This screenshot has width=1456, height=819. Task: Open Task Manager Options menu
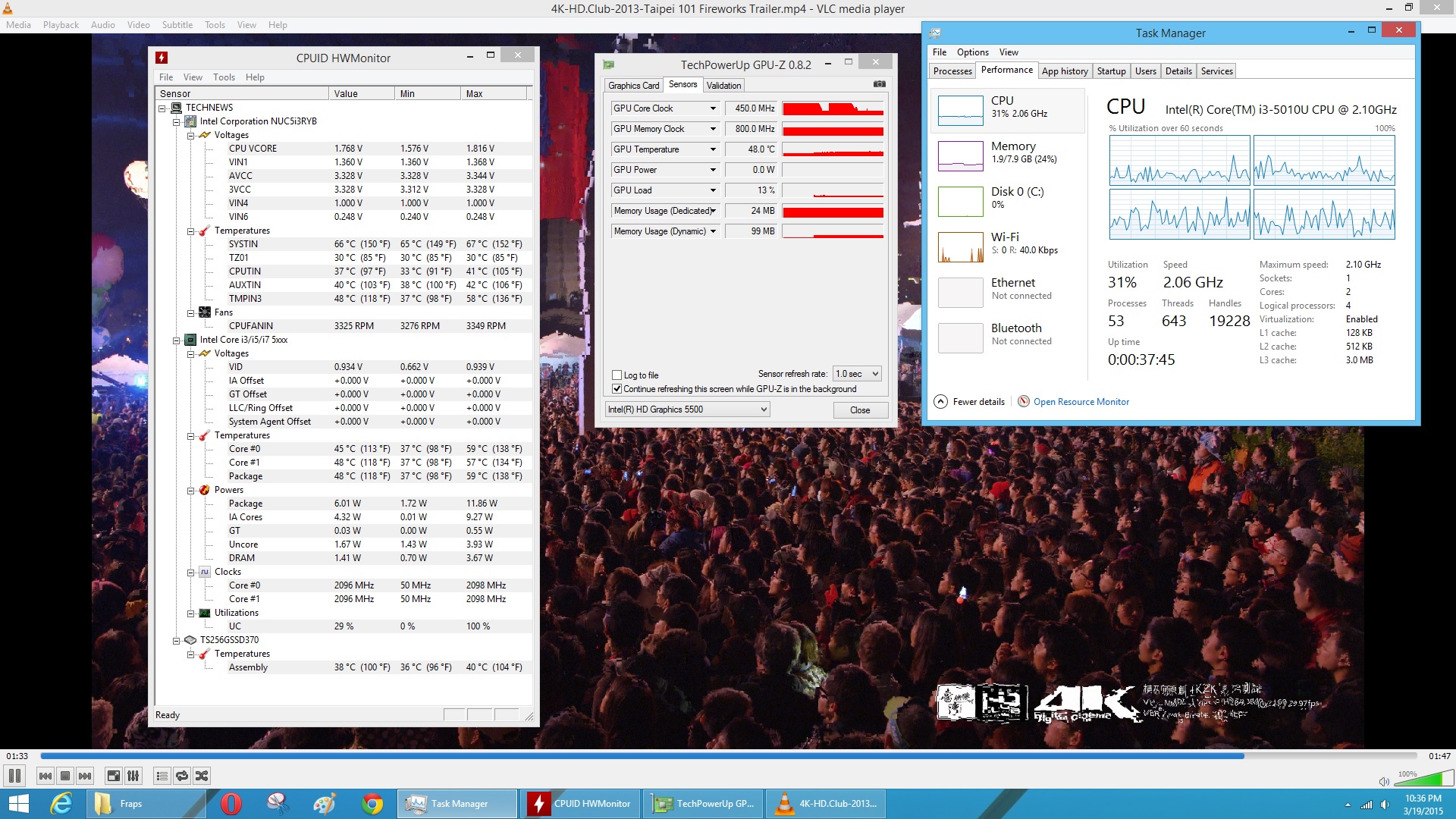(972, 52)
